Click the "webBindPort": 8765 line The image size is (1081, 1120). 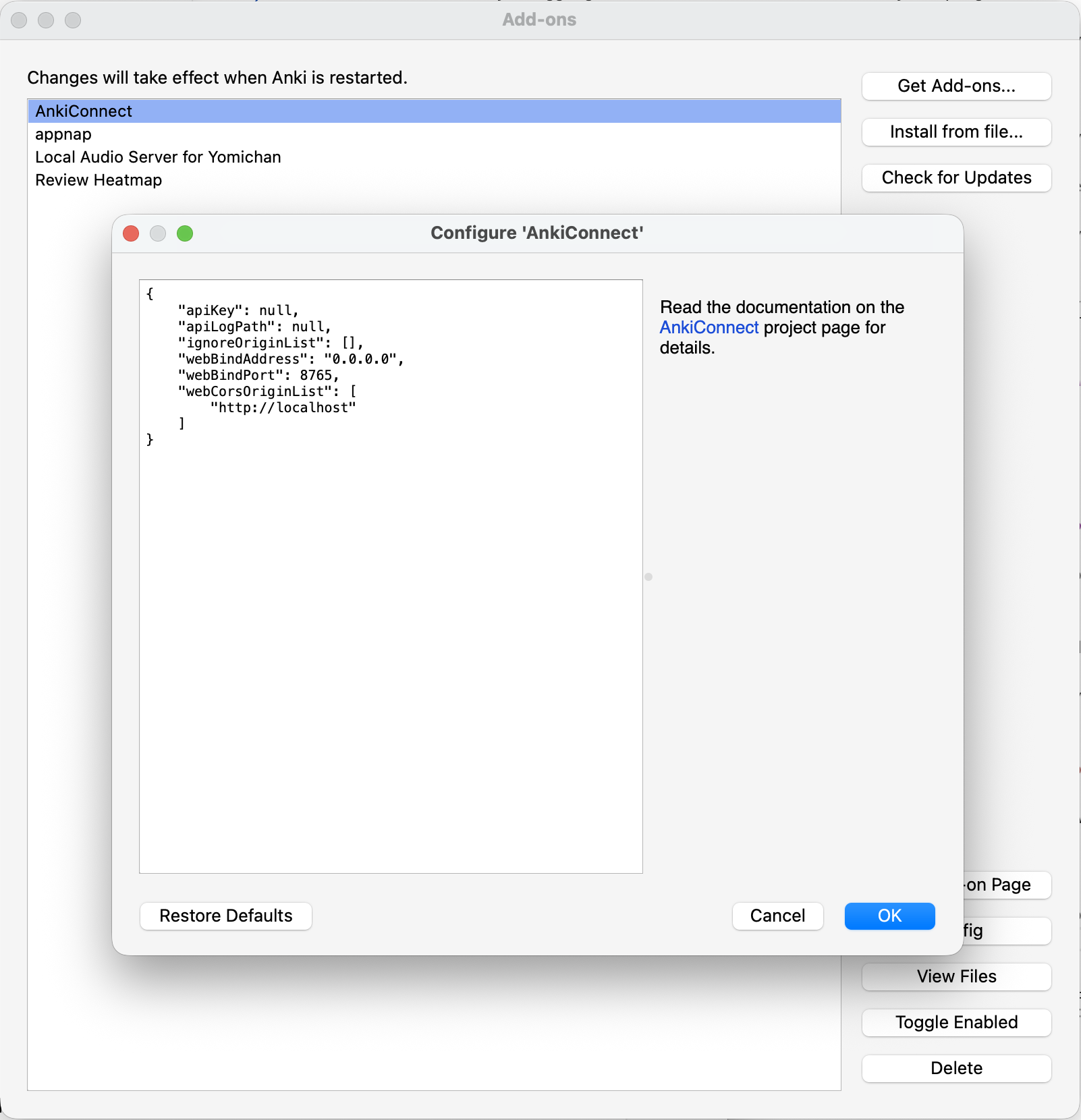(x=258, y=375)
